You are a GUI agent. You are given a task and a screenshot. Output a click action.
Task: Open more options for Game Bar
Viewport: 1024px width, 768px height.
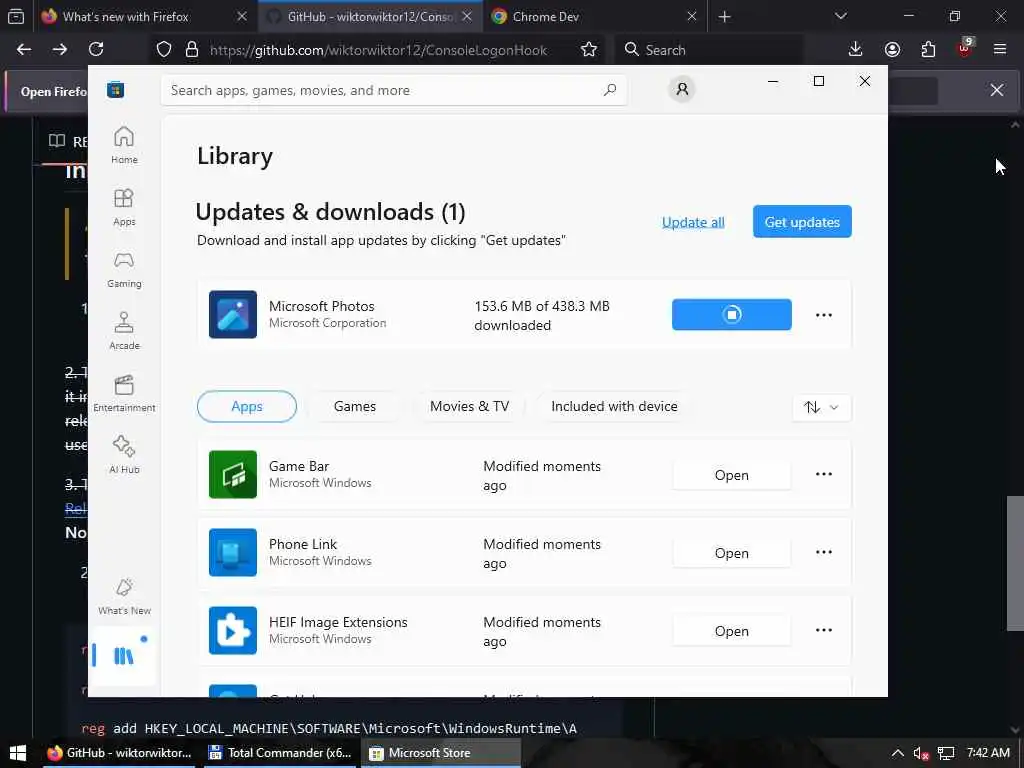[824, 474]
